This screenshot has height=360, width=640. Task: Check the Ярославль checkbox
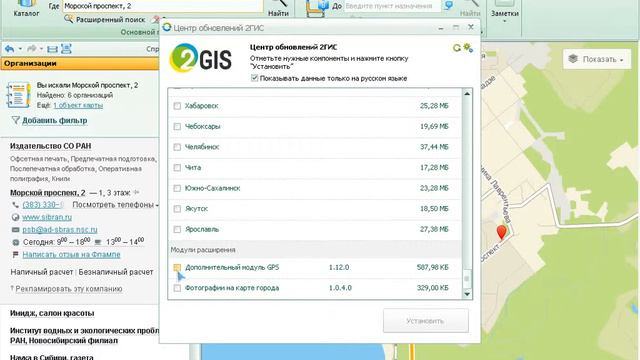tap(177, 229)
